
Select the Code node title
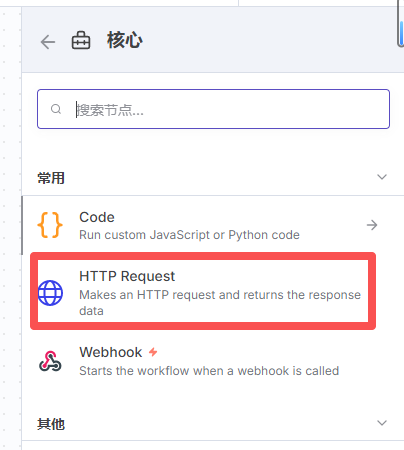(97, 217)
